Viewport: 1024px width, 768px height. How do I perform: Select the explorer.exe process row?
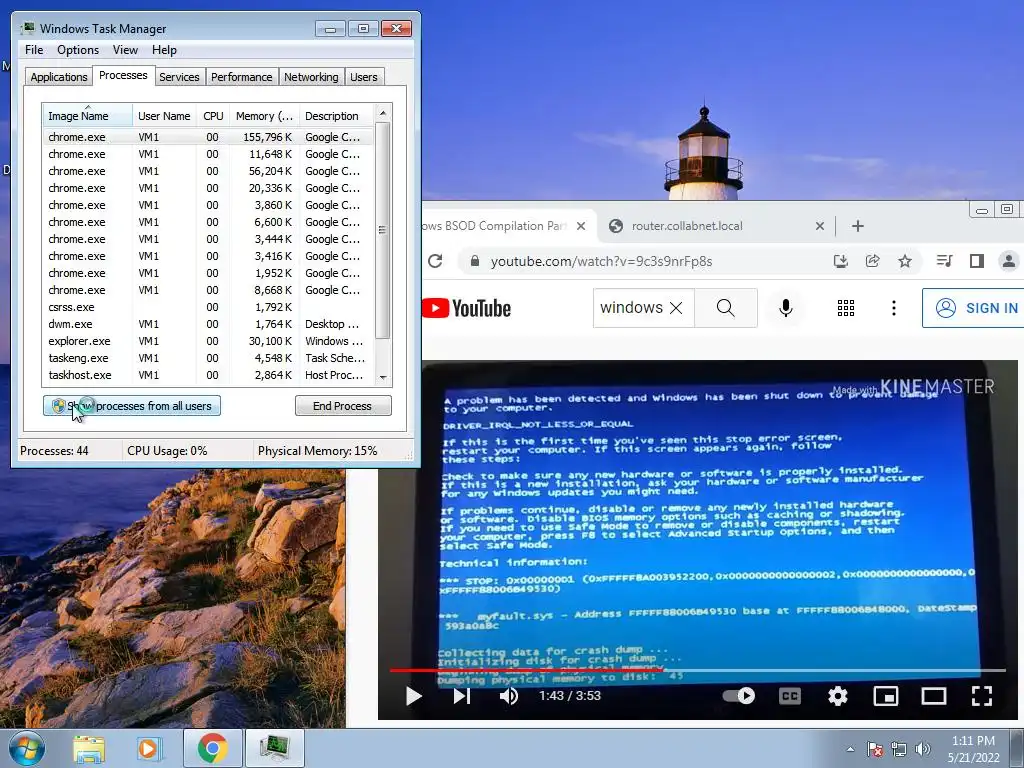208,341
